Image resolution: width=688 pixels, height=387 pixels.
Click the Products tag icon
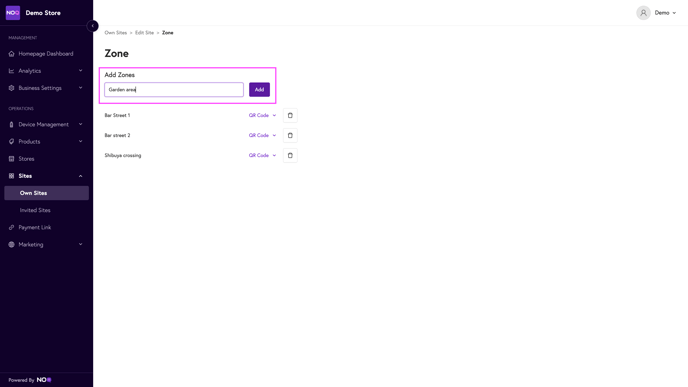11,142
